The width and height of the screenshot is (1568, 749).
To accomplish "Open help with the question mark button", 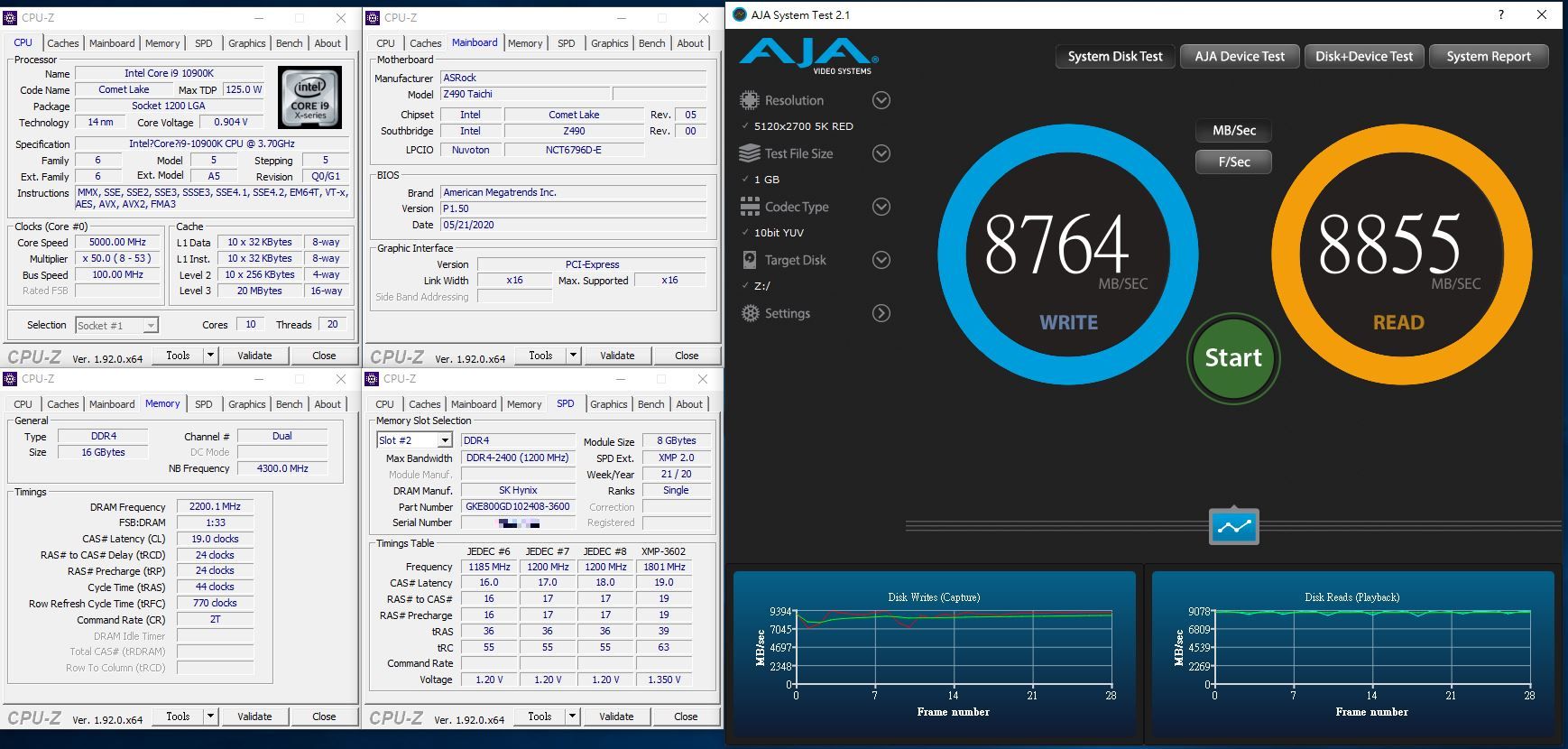I will coord(1501,14).
